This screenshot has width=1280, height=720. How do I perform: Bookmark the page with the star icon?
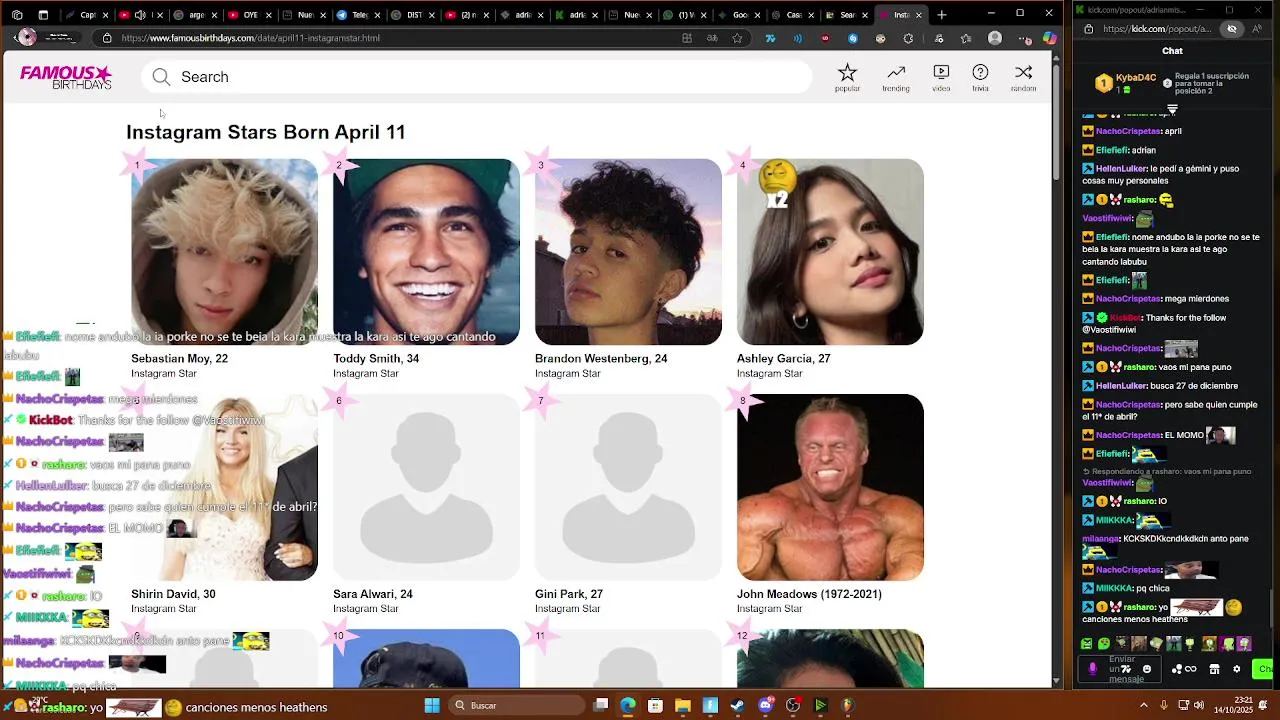737,38
